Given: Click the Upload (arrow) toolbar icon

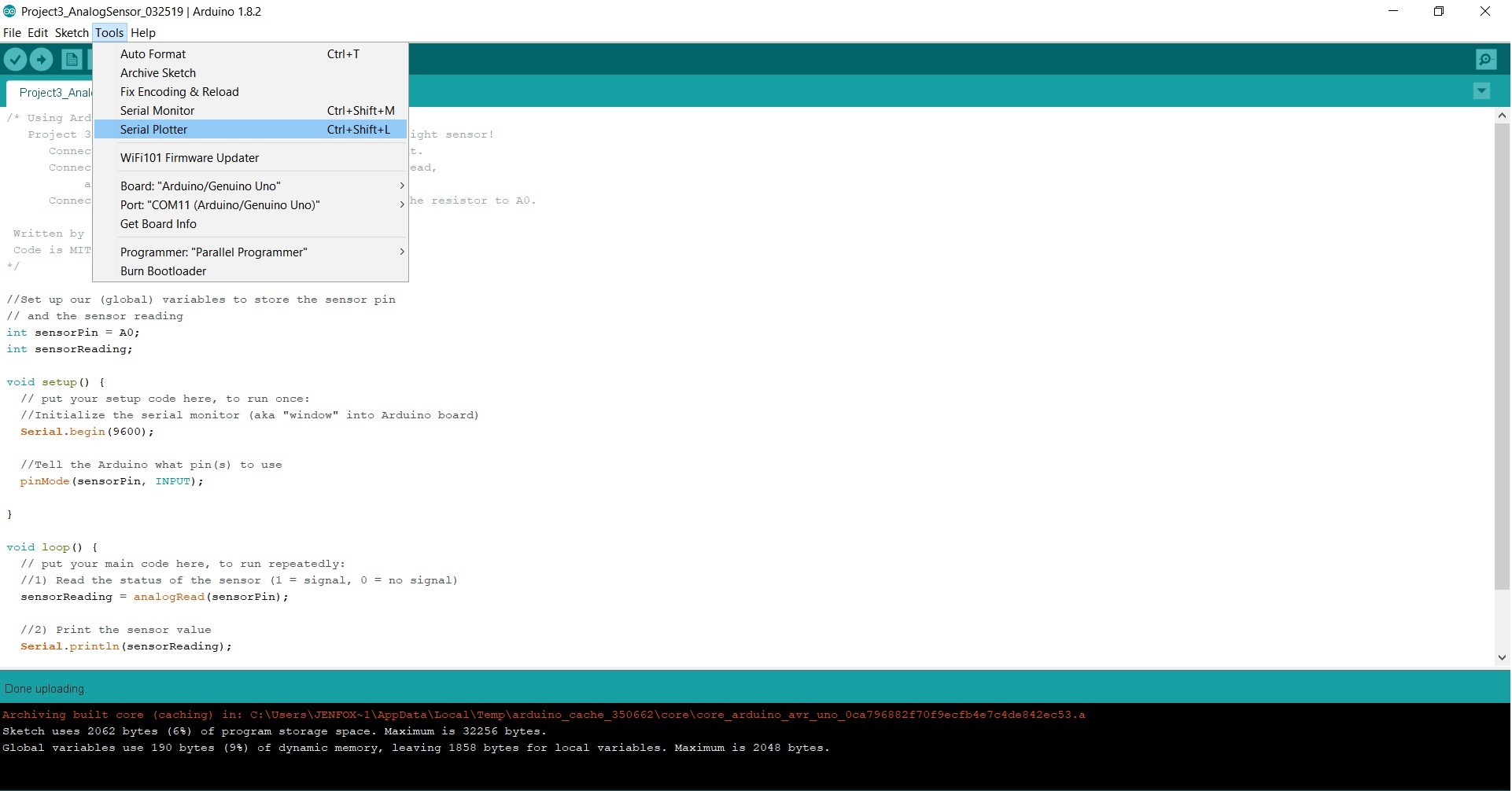Looking at the screenshot, I should pos(41,59).
